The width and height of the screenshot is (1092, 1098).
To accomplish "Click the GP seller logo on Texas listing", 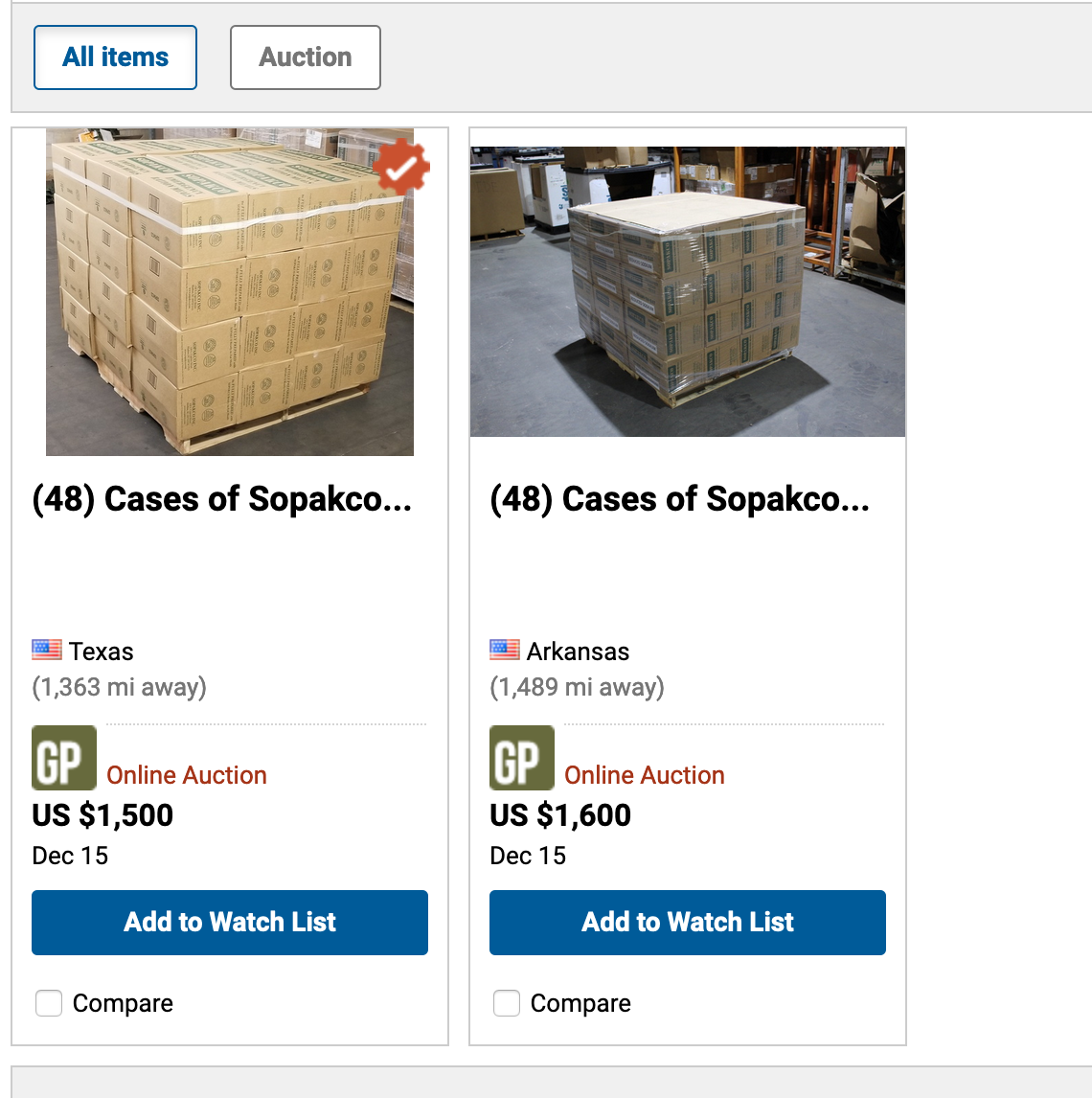I will 64,758.
